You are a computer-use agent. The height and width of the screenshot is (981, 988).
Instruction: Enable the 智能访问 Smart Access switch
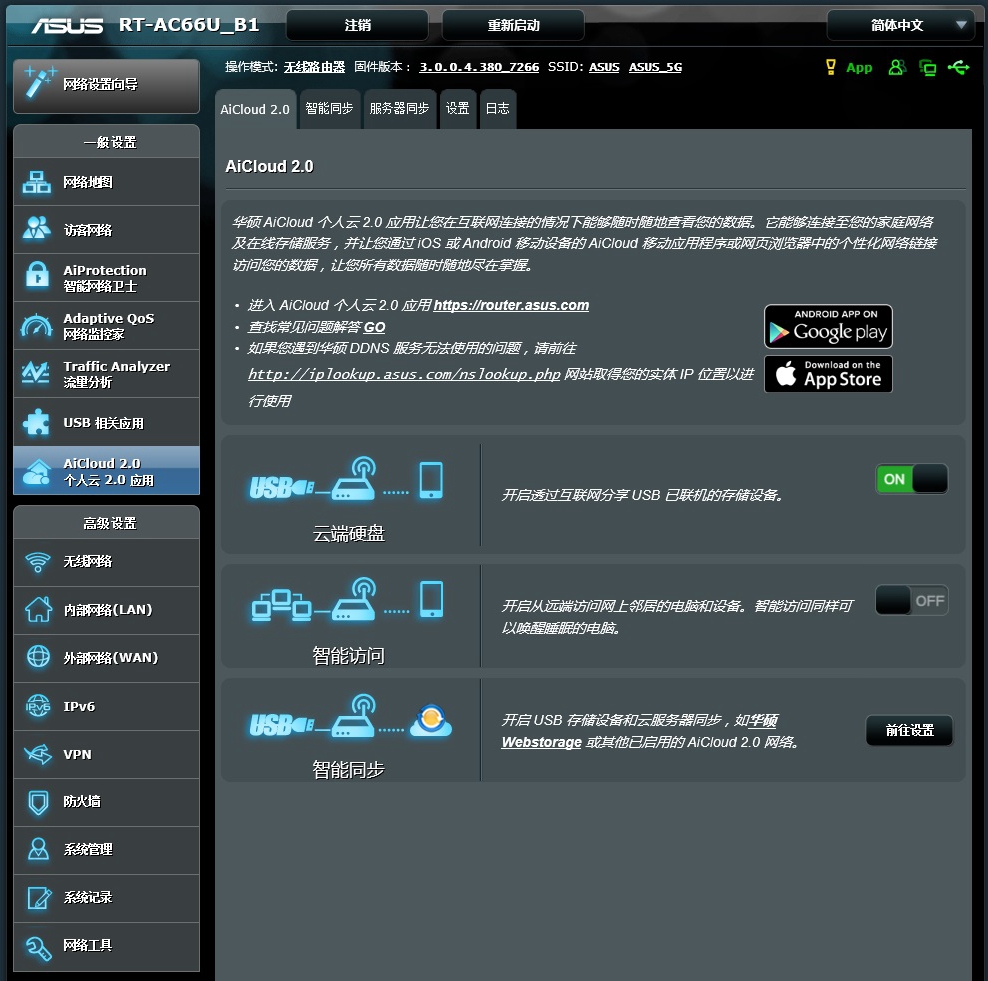click(x=911, y=600)
